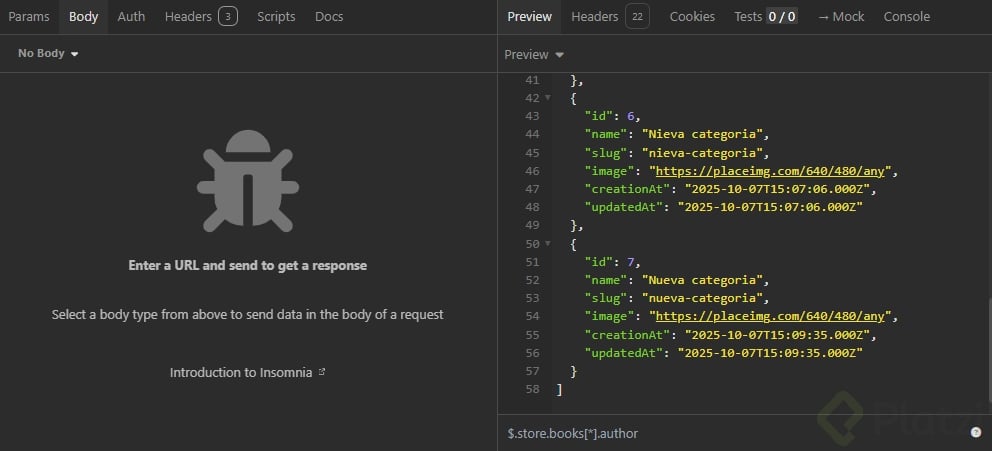Image resolution: width=992 pixels, height=451 pixels.
Task: Open the Console tab
Action: pyautogui.click(x=906, y=16)
